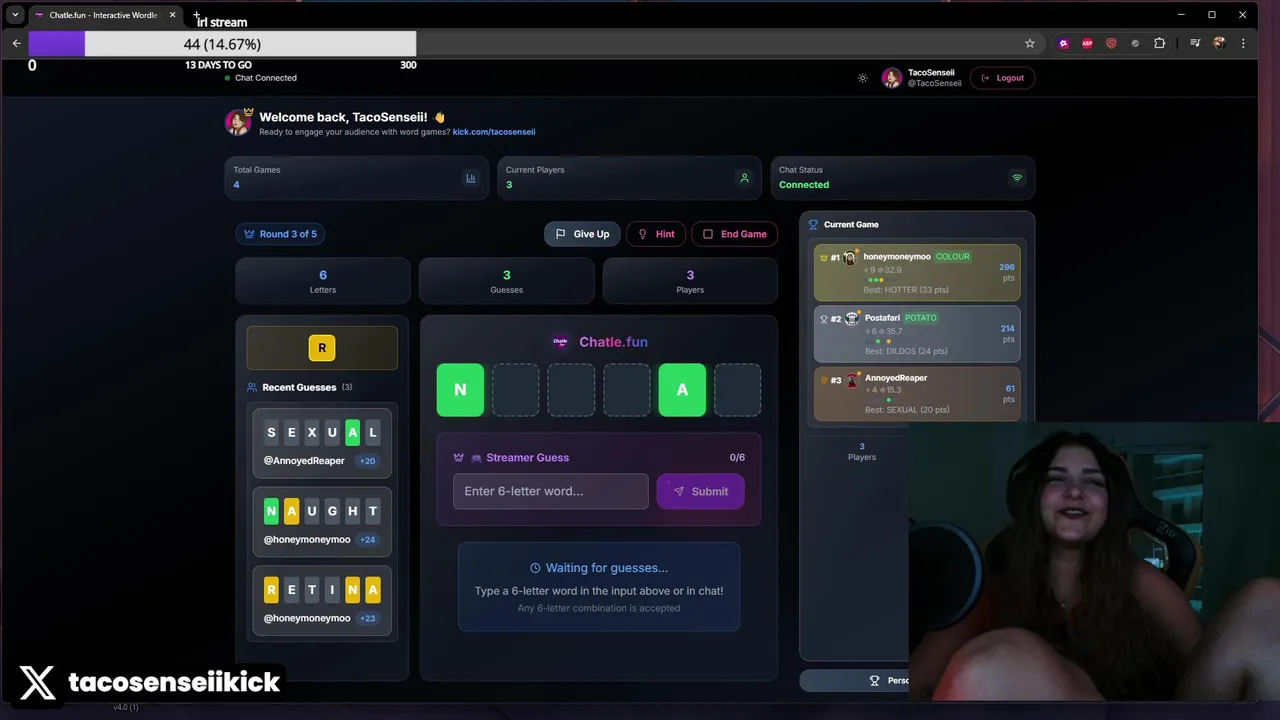The width and height of the screenshot is (1280, 720).
Task: Open AnnoyedReaper leaderboard card
Action: coord(917,393)
